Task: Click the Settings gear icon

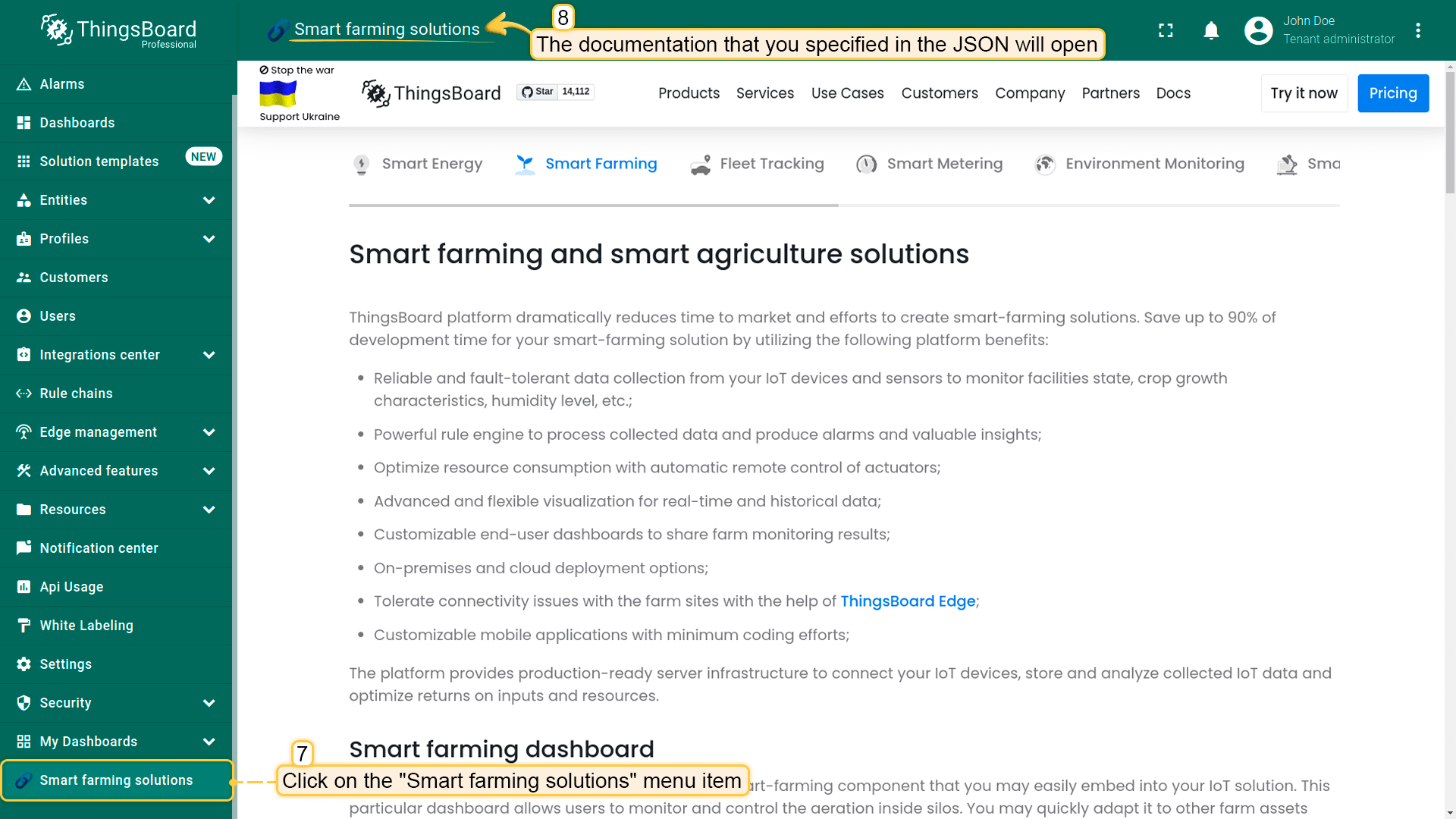Action: (x=24, y=664)
